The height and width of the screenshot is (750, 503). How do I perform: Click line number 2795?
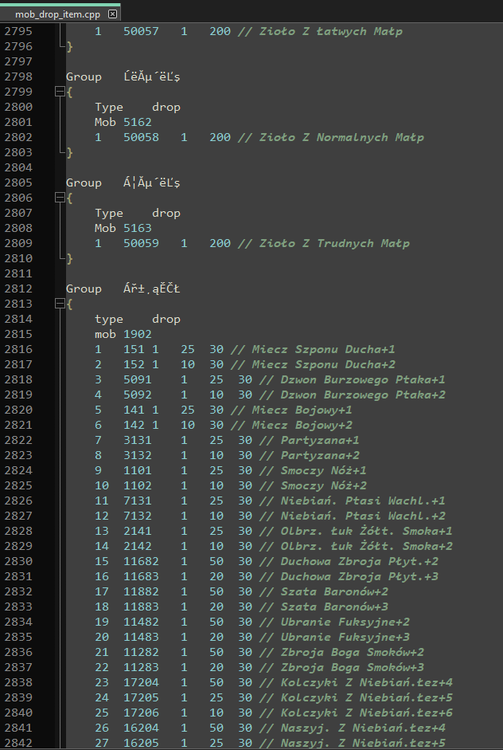click(x=18, y=31)
